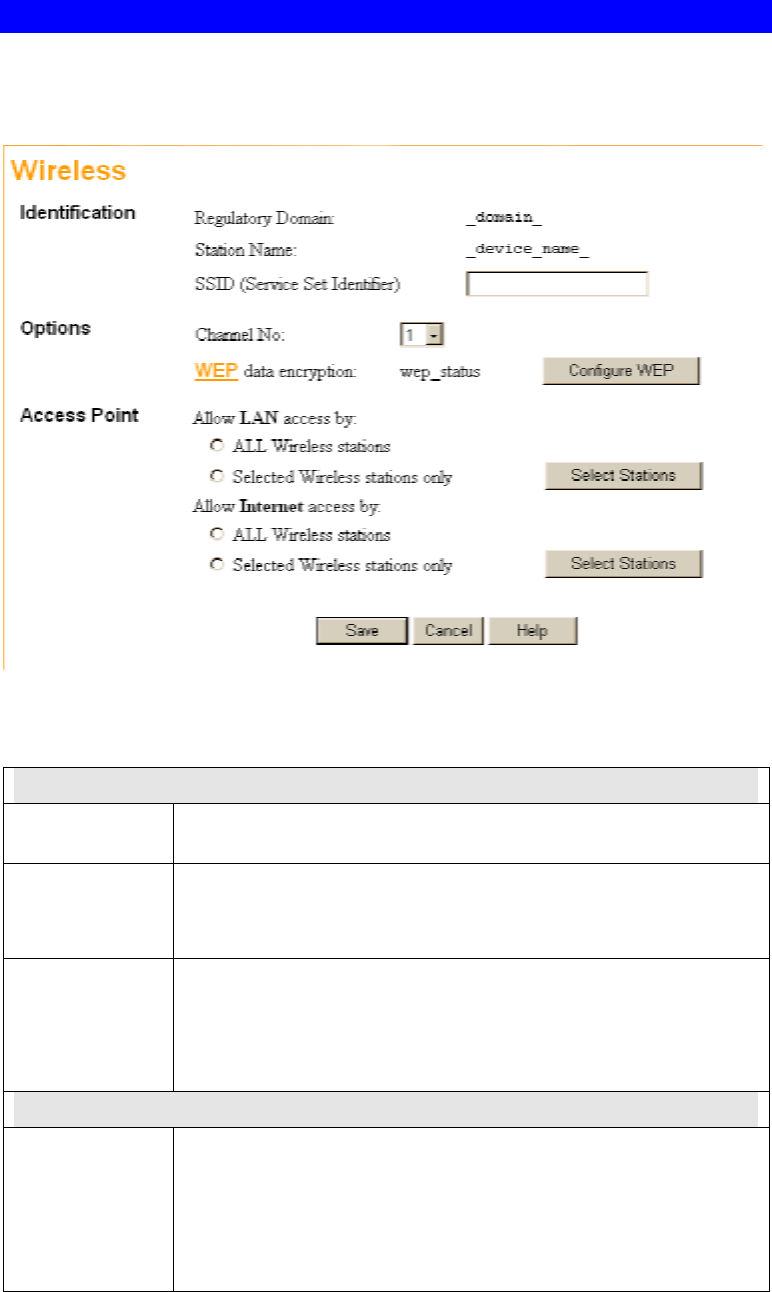Click the Allow Internet access by text

(x=286, y=507)
